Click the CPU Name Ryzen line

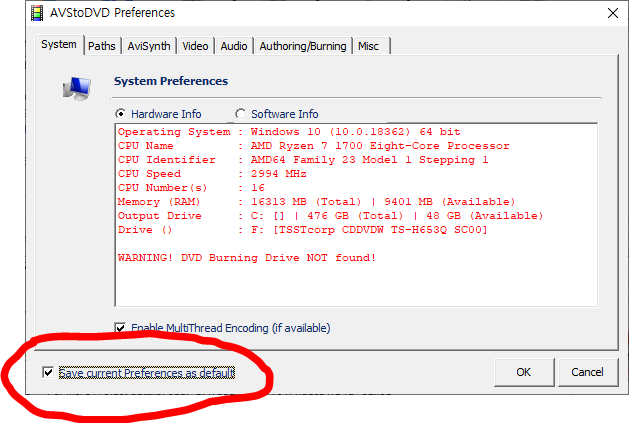point(313,146)
